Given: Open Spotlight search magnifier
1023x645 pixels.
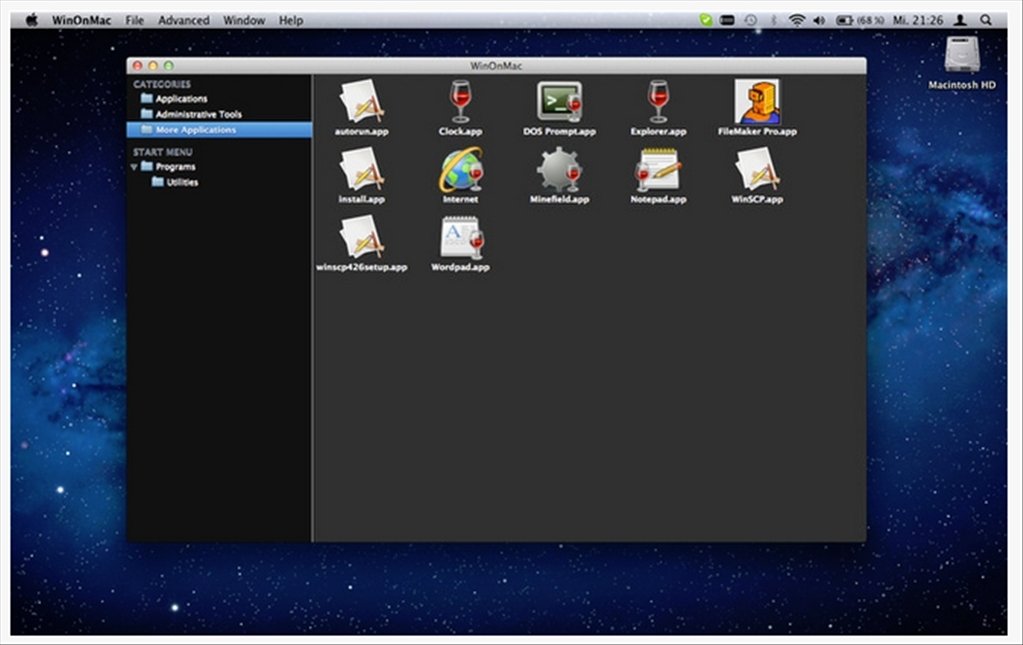Looking at the screenshot, I should point(986,20).
